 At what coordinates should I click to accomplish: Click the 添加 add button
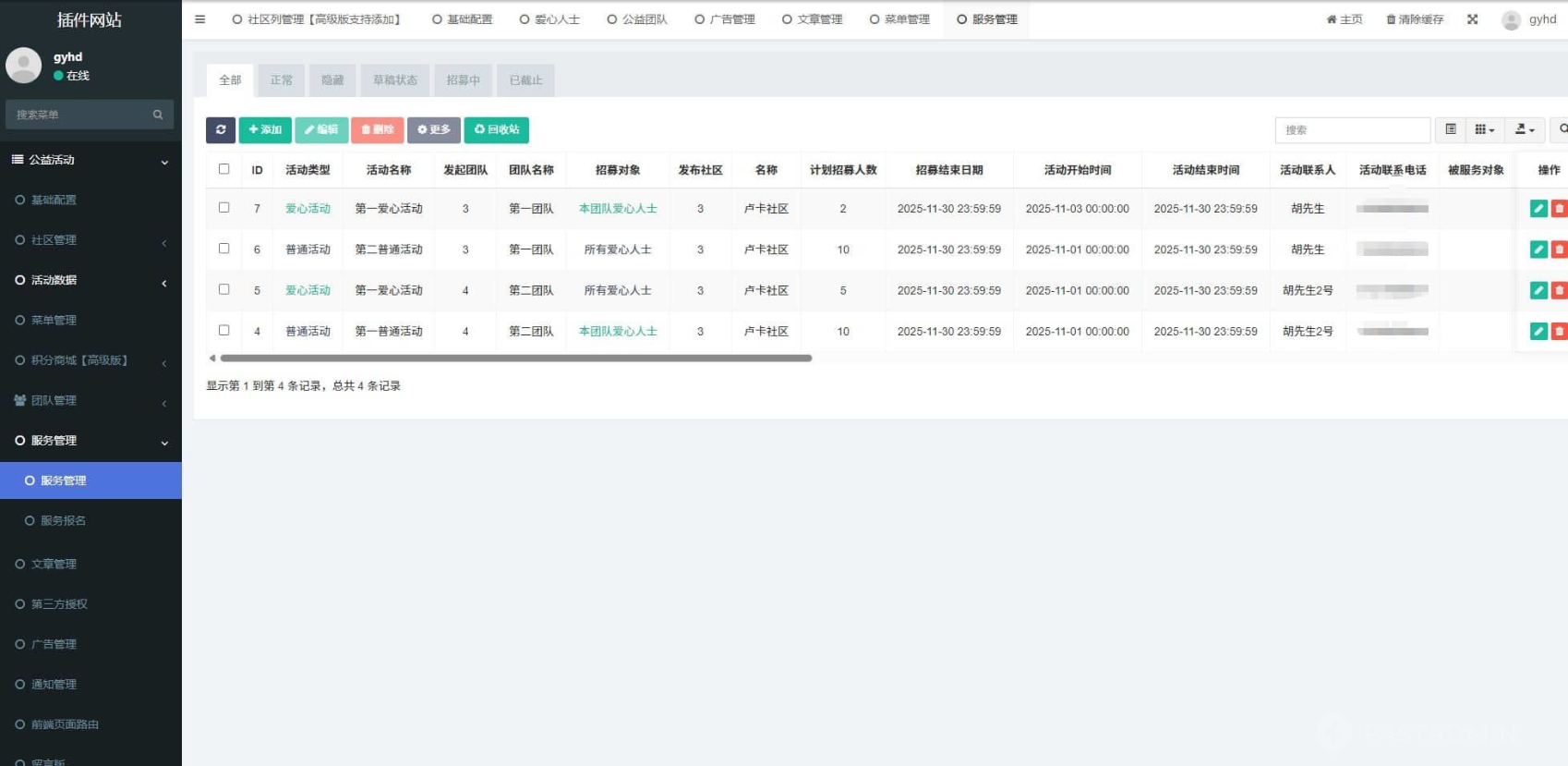pos(265,129)
